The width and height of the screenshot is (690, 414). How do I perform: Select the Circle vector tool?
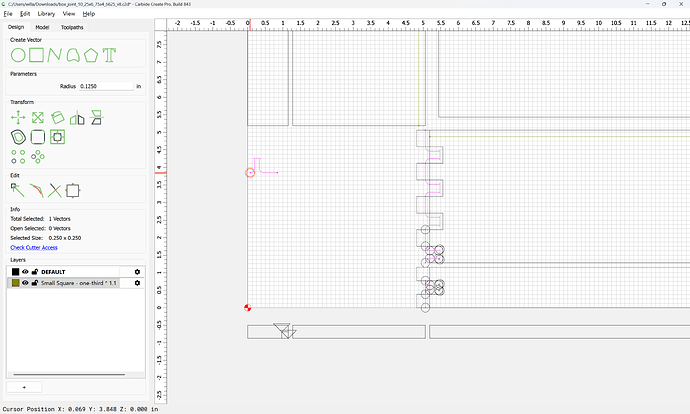click(x=18, y=55)
